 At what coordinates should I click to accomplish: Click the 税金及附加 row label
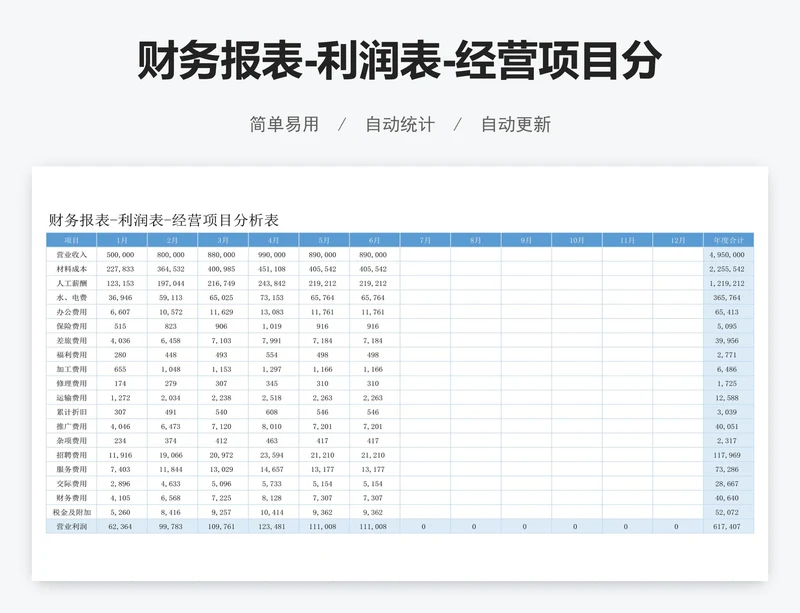click(x=71, y=512)
